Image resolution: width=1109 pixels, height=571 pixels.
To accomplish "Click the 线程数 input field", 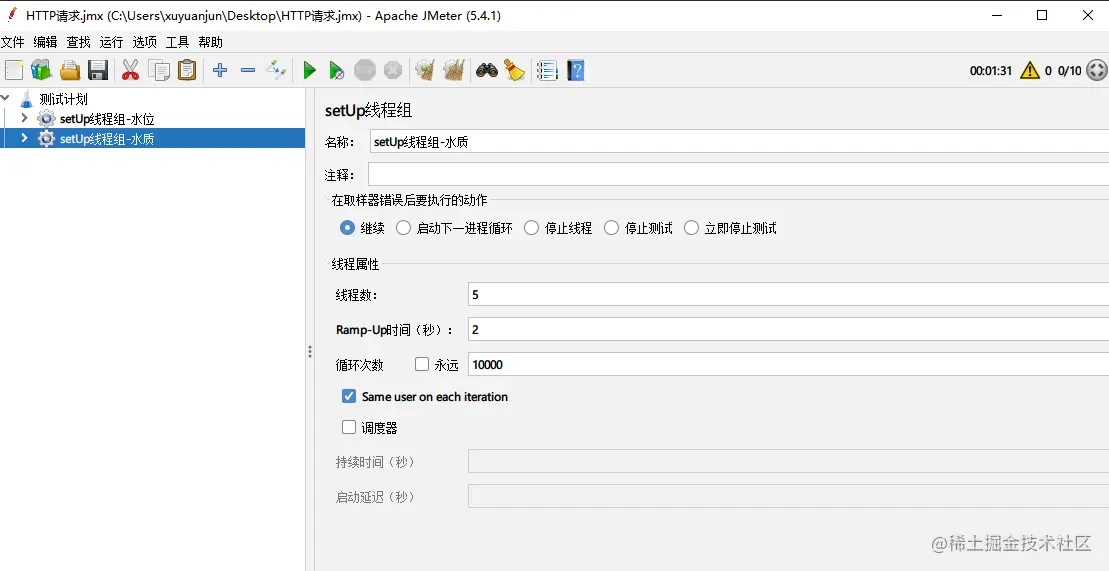I will [x=789, y=294].
